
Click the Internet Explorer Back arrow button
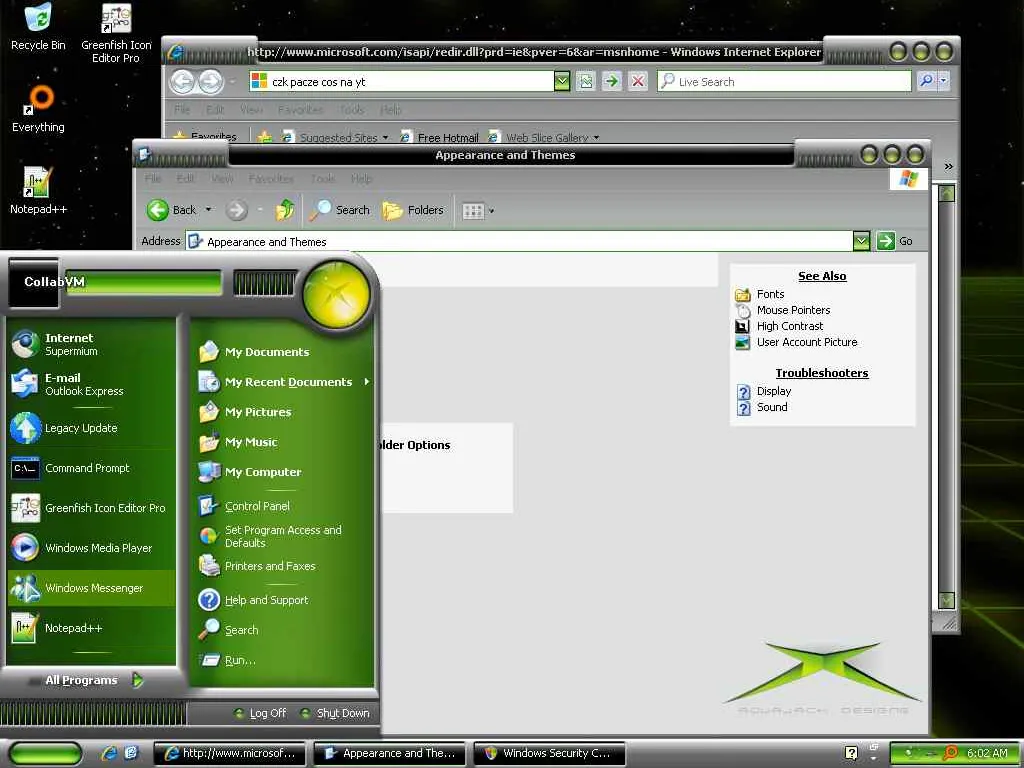184,82
